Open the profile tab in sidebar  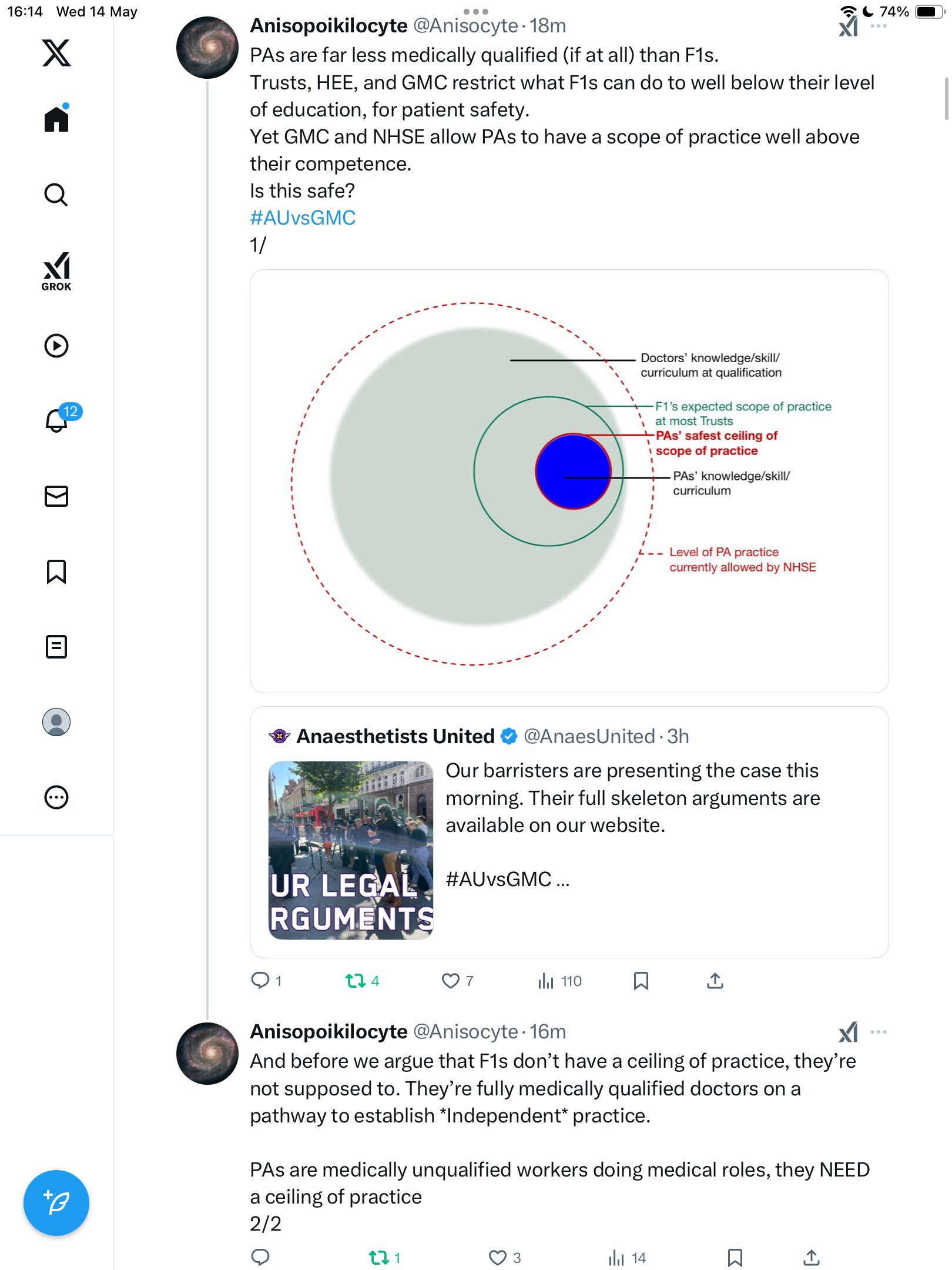pos(56,722)
